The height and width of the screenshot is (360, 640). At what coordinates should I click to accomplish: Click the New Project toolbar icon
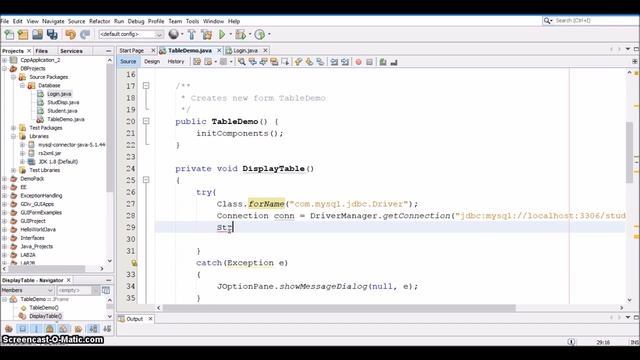click(x=23, y=35)
